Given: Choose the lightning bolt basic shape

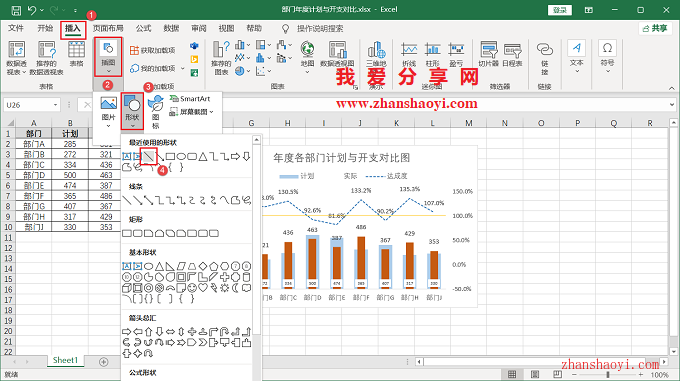Looking at the screenshot, I should point(214,288).
